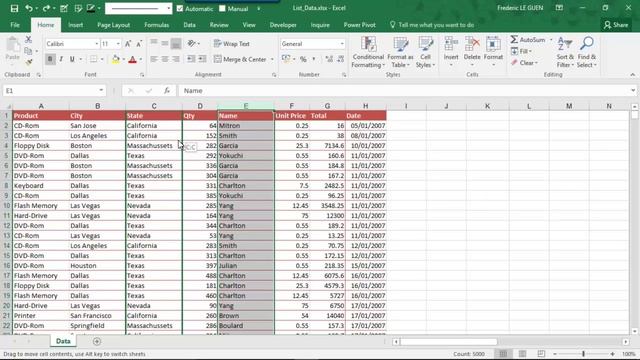Click the AutoSum button
Viewport: 640px width, 360px height.
(528, 40)
